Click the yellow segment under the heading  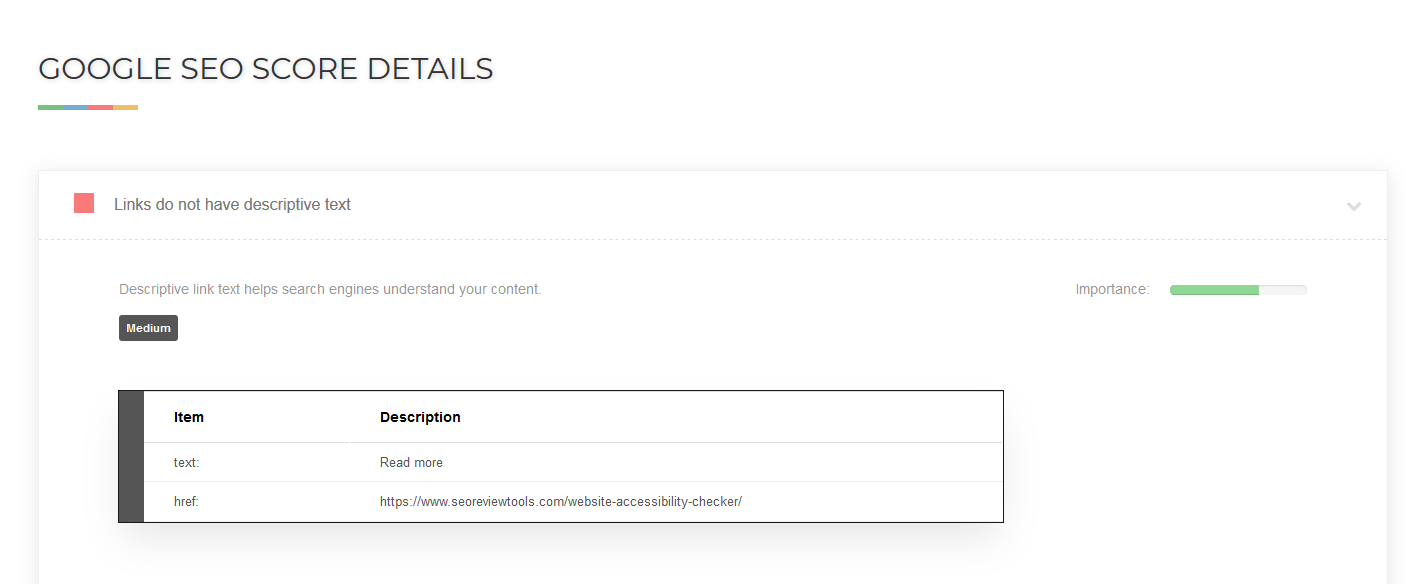(x=125, y=107)
